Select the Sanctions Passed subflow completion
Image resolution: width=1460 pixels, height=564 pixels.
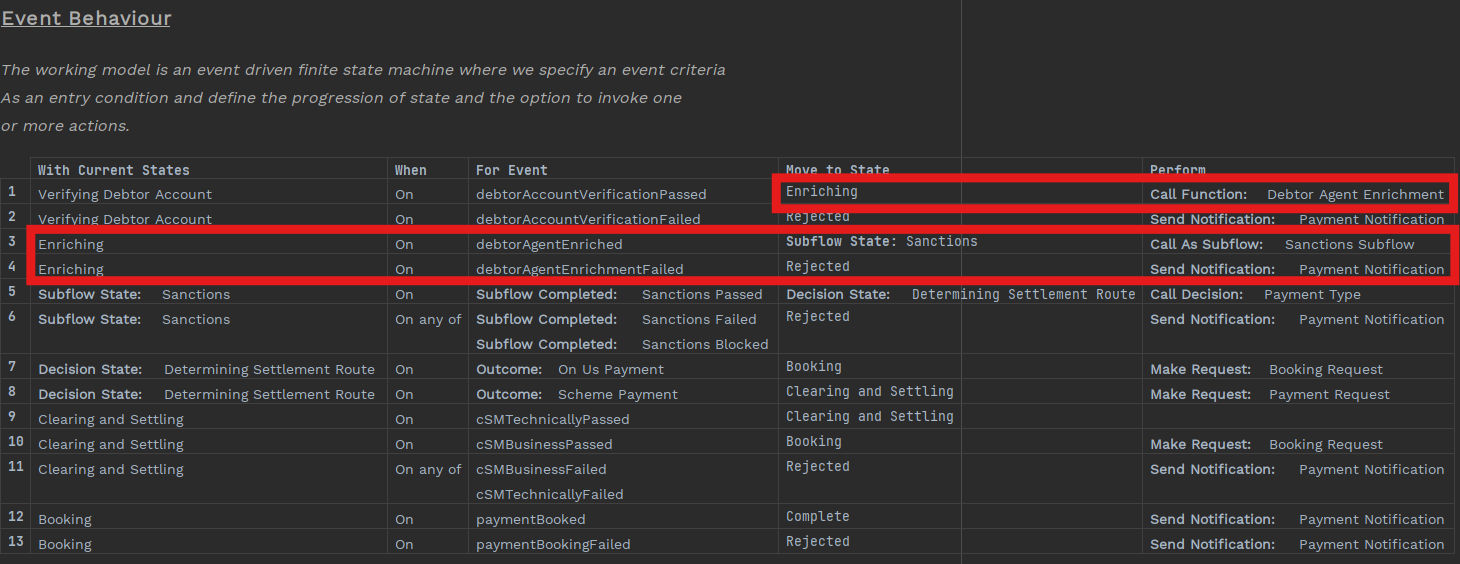pos(701,294)
